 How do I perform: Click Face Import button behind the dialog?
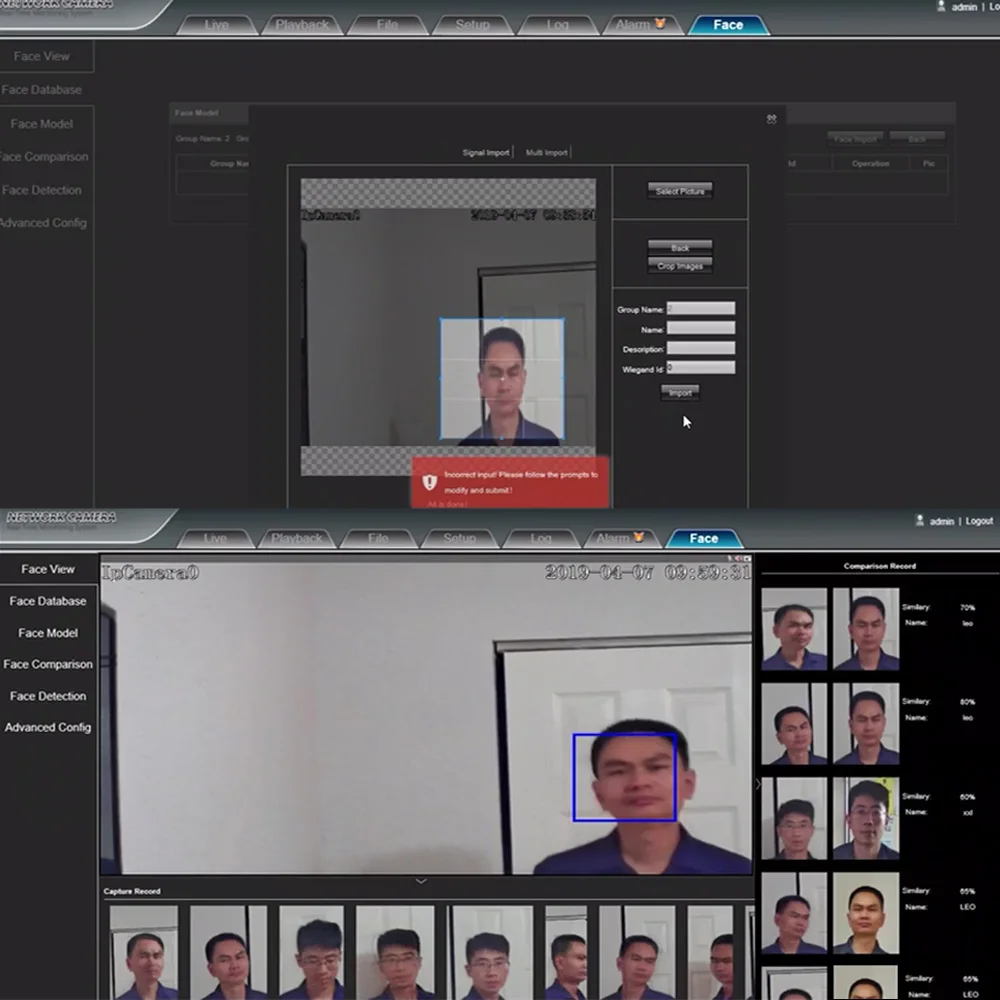[855, 138]
